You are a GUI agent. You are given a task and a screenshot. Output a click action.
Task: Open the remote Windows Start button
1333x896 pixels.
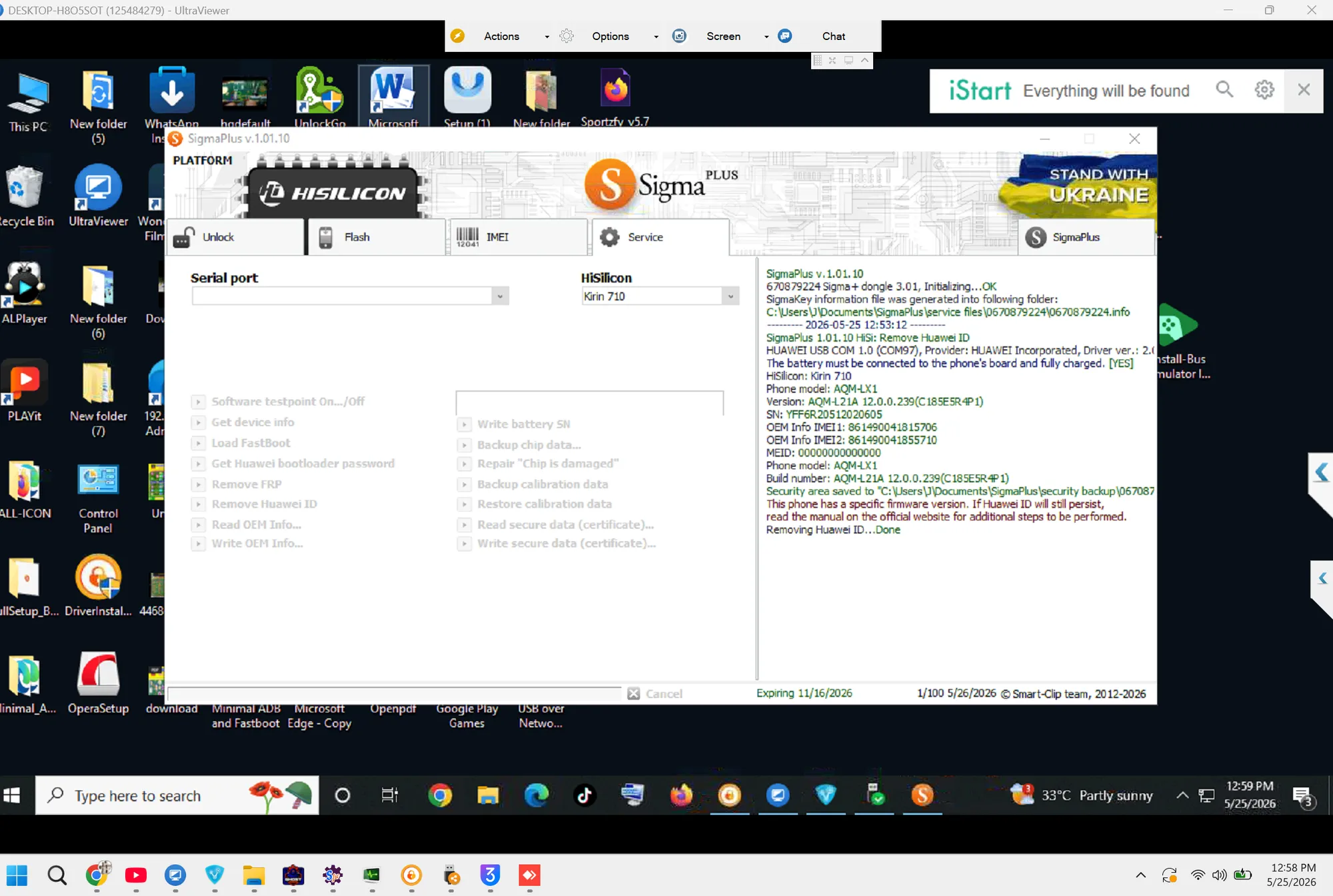pyautogui.click(x=12, y=795)
